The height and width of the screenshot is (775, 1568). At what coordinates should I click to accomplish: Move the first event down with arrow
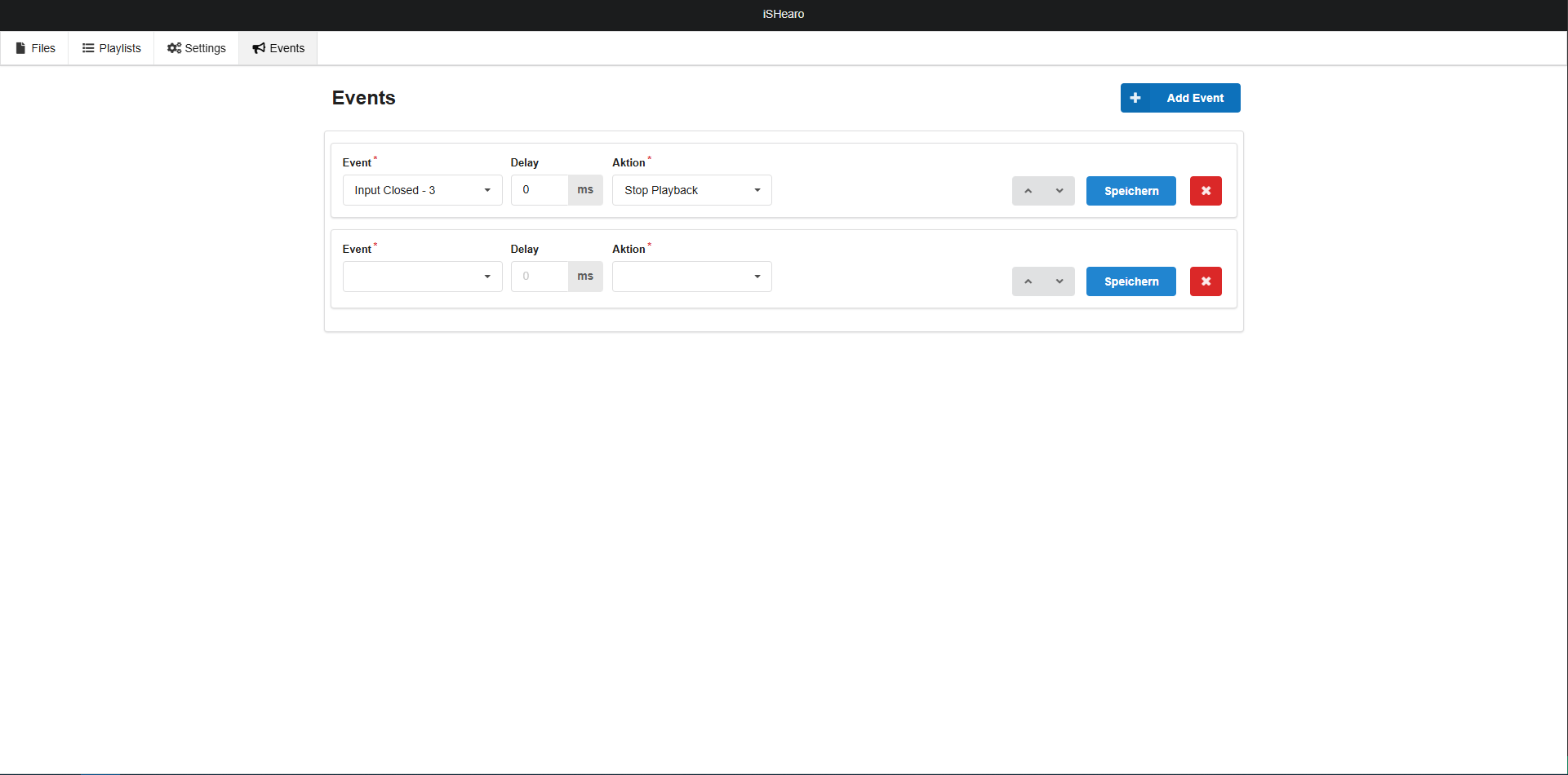pos(1059,191)
